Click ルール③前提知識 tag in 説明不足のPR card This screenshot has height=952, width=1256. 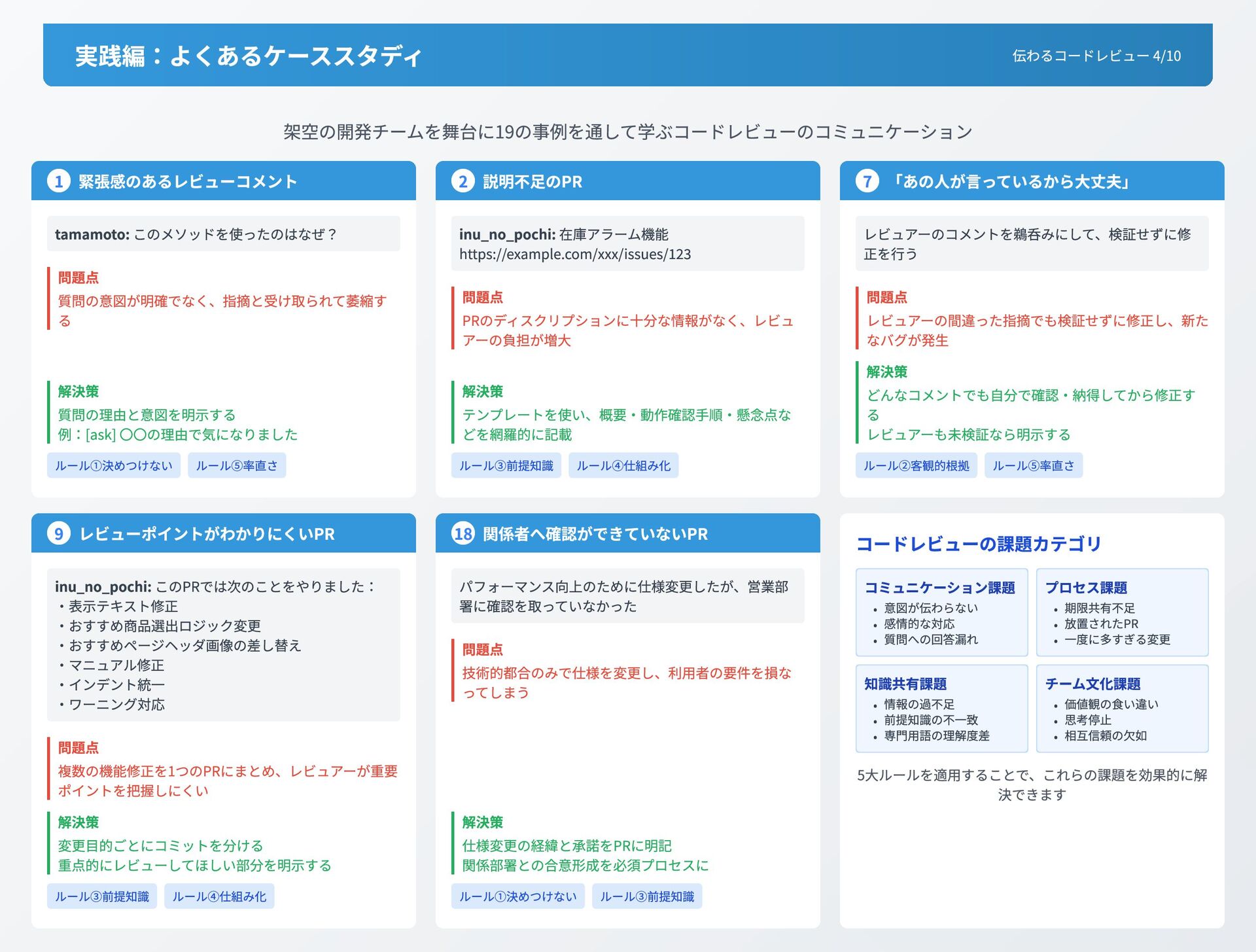pos(506,465)
